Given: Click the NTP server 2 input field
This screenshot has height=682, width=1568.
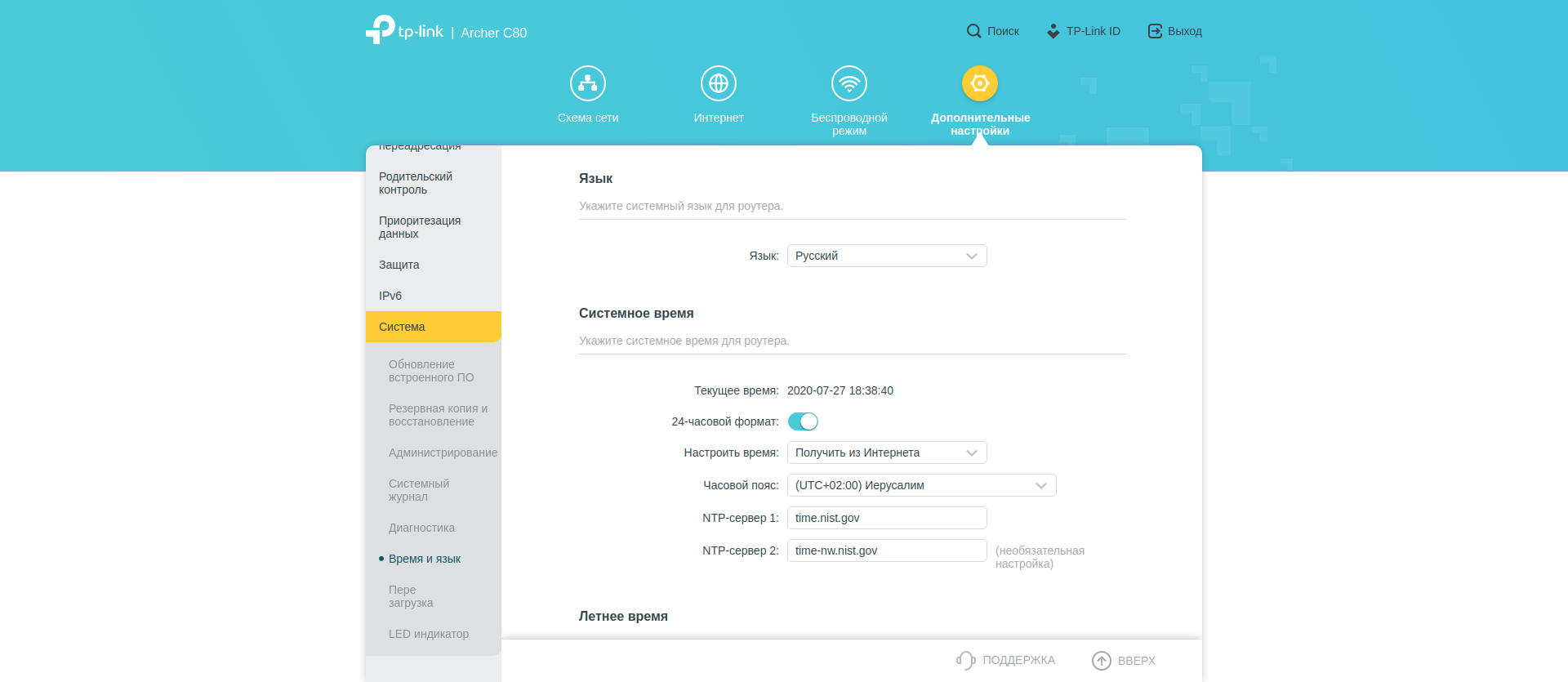Looking at the screenshot, I should [886, 551].
